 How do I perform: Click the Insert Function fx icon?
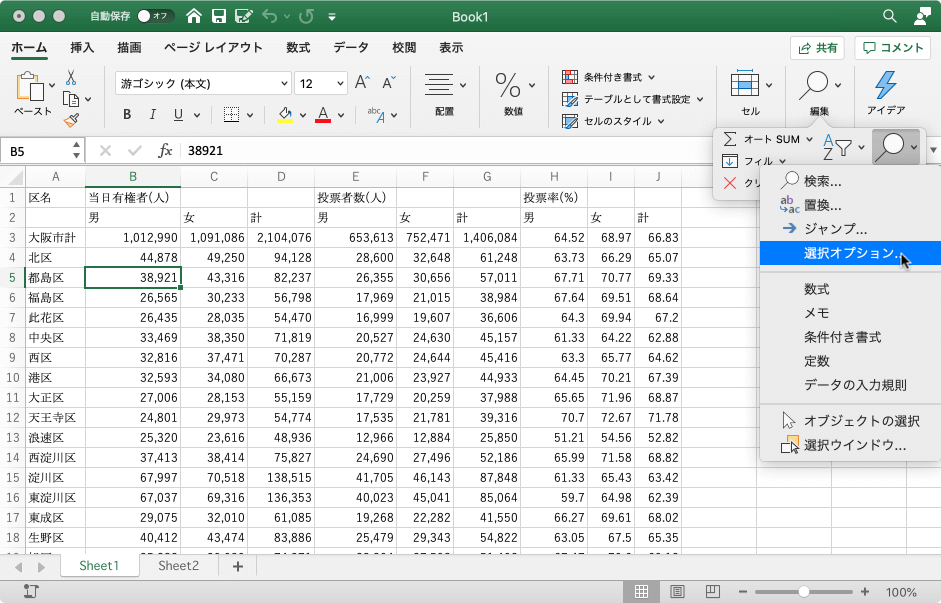[x=166, y=151]
